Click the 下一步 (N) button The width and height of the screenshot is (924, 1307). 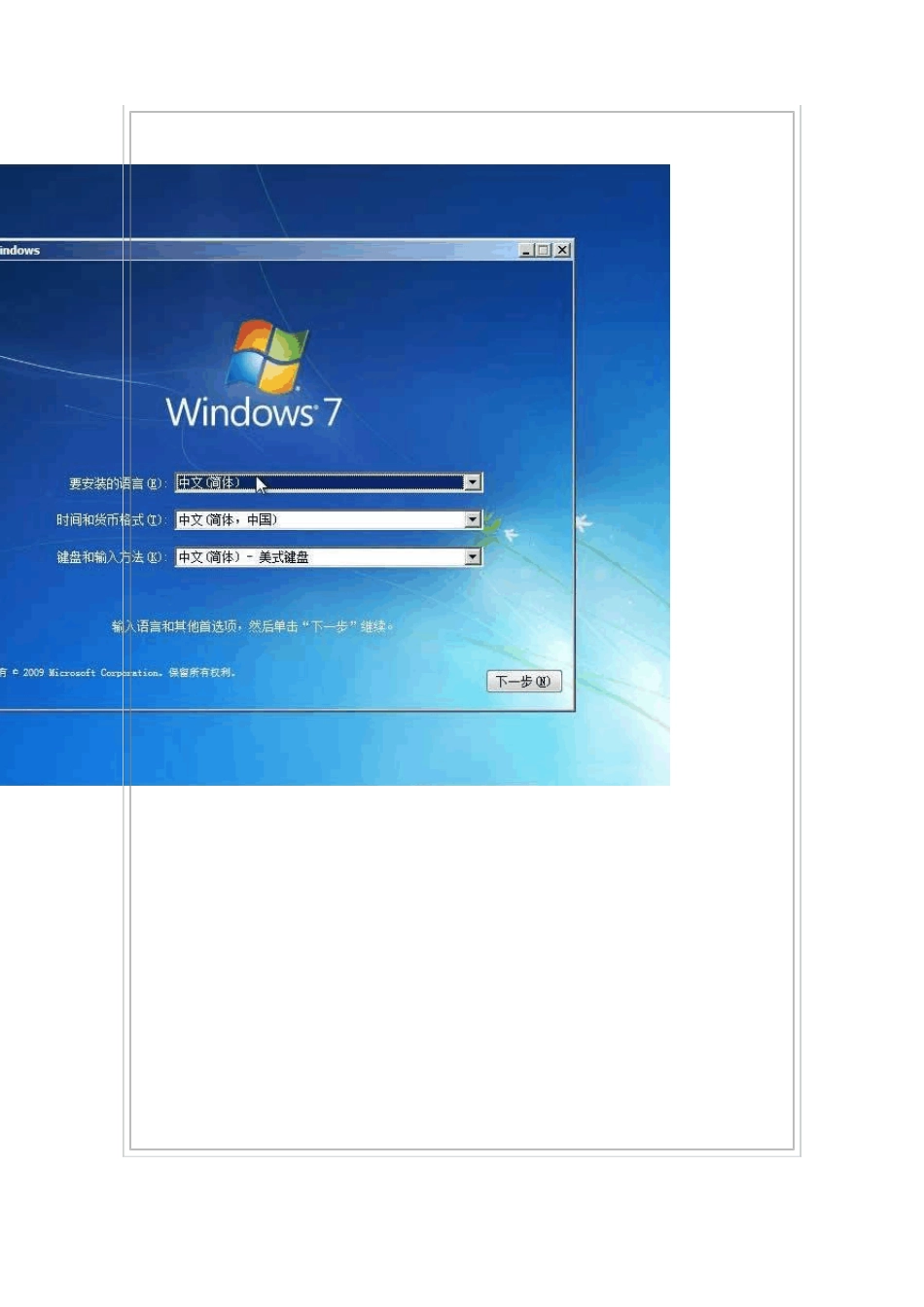(x=524, y=682)
